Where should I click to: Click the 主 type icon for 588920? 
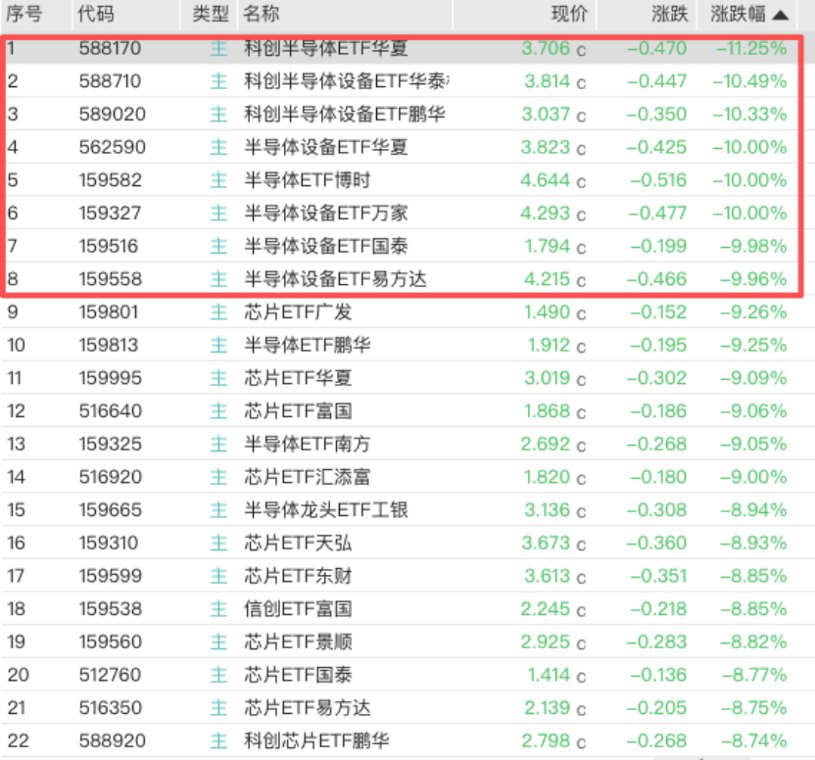tap(219, 741)
